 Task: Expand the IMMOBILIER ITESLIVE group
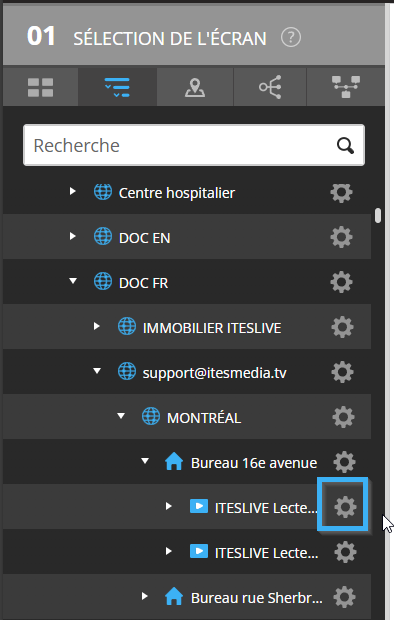pyautogui.click(x=97, y=326)
